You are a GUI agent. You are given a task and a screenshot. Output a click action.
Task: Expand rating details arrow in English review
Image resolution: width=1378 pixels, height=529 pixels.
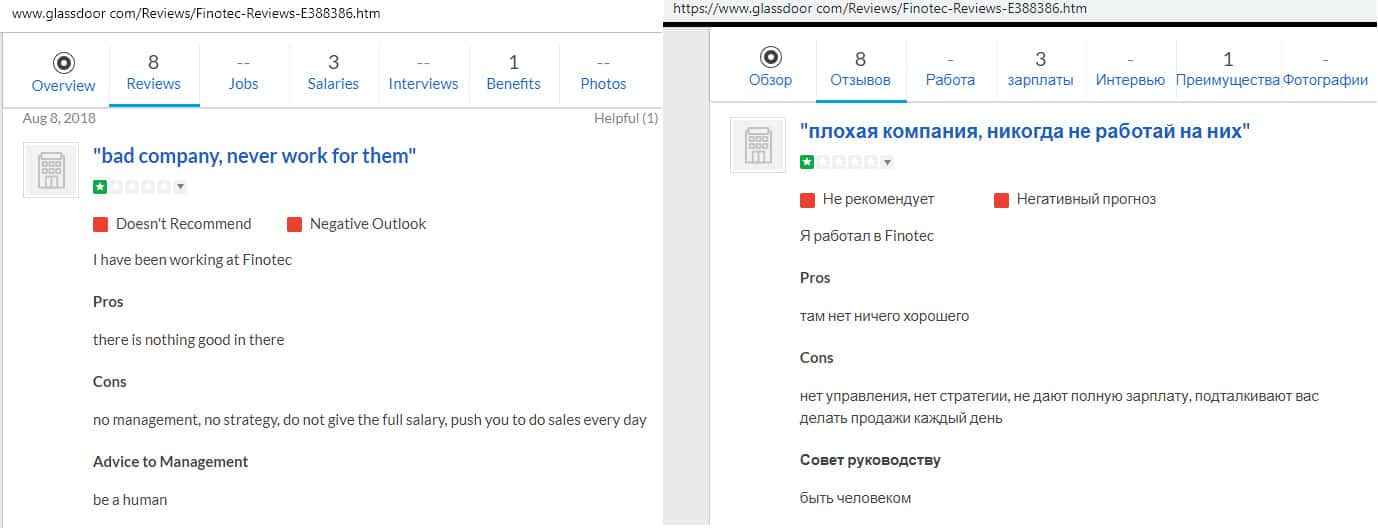180,187
